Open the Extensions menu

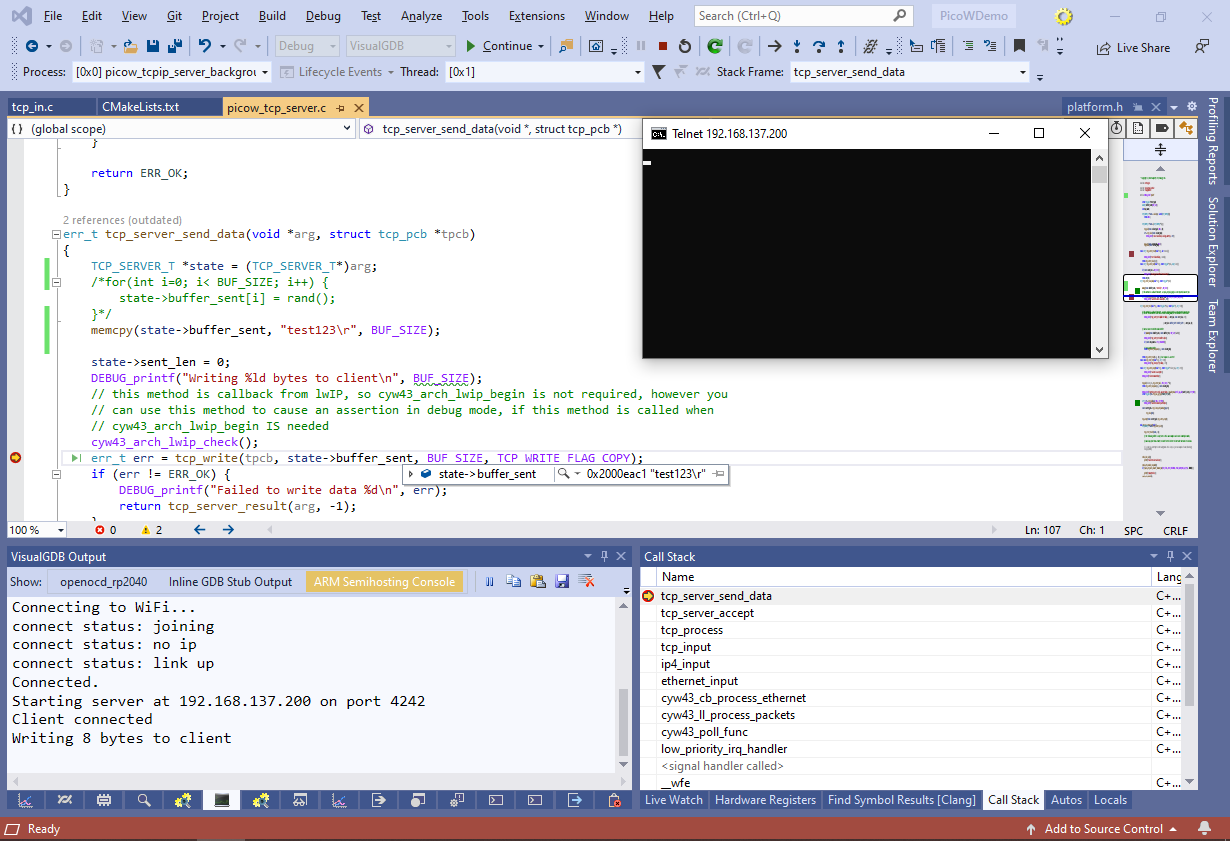tap(536, 16)
